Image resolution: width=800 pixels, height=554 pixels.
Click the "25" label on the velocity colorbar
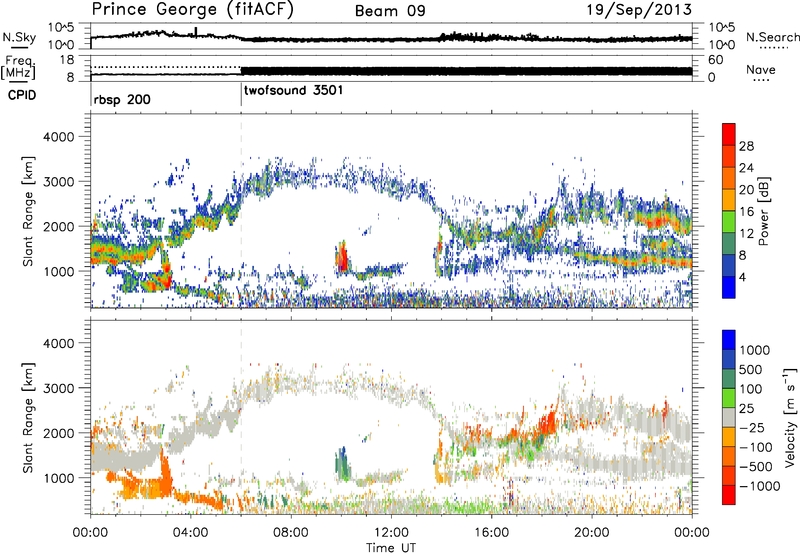click(x=748, y=409)
